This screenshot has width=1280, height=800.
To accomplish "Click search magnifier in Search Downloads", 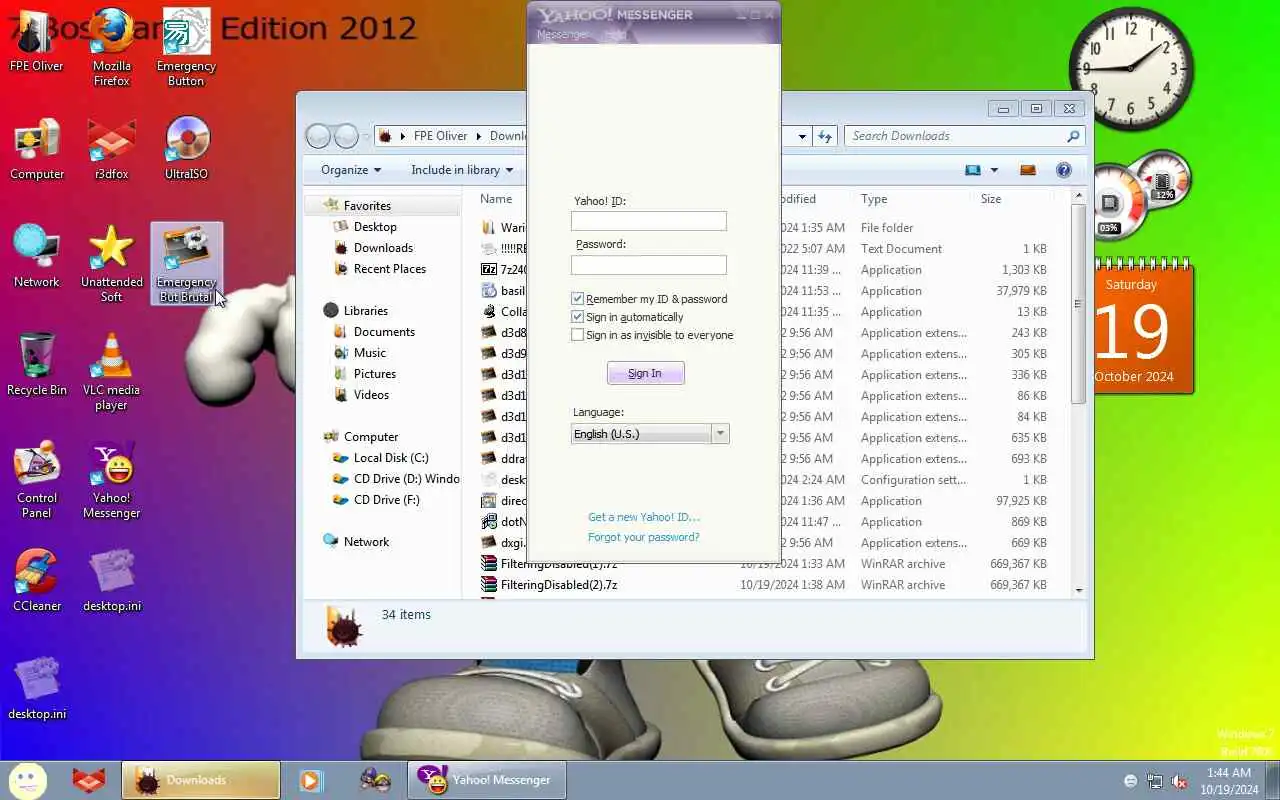I will [1074, 136].
